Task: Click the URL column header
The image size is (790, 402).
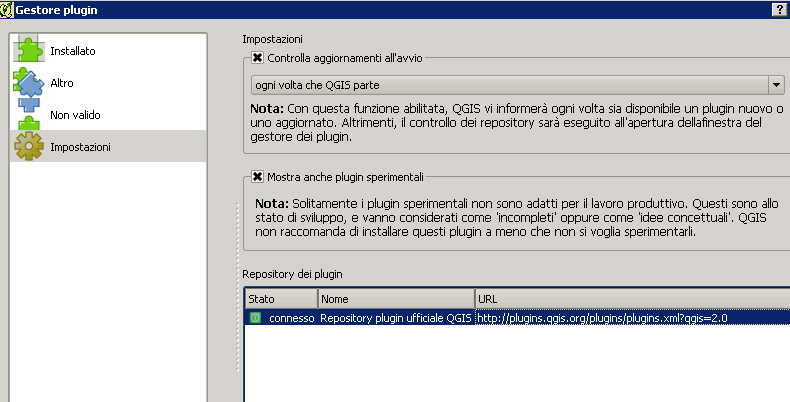Action: (630, 299)
